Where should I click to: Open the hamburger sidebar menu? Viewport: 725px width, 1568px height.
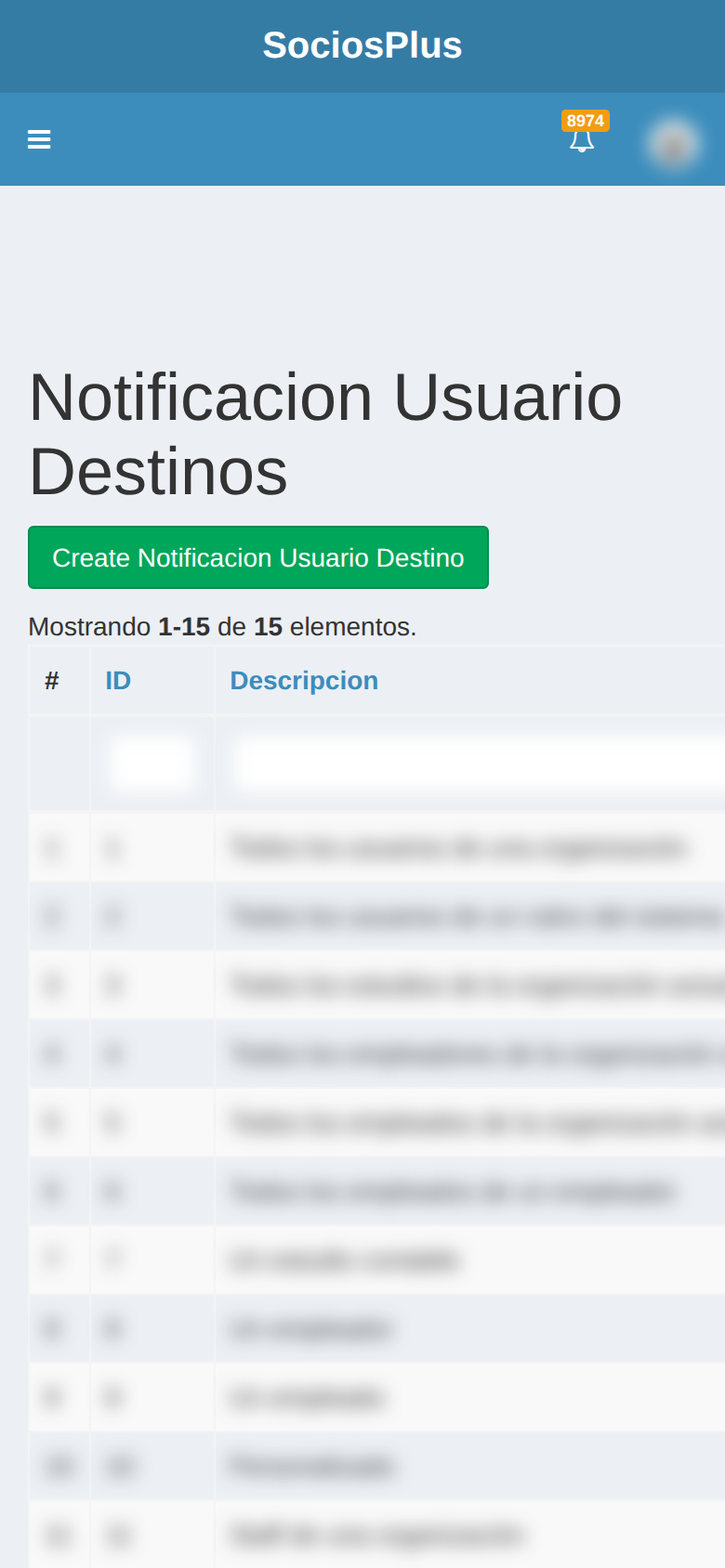39,139
